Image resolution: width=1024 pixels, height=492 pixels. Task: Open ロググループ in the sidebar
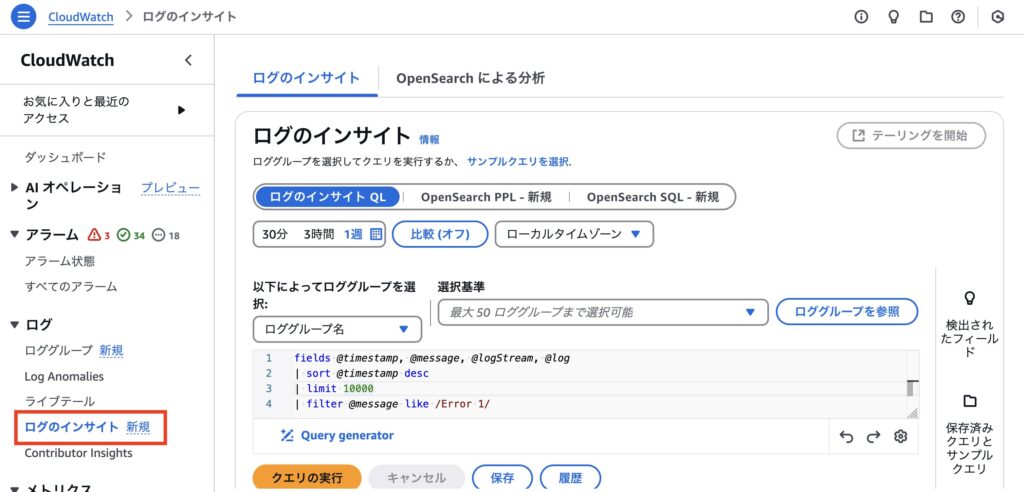pos(59,350)
